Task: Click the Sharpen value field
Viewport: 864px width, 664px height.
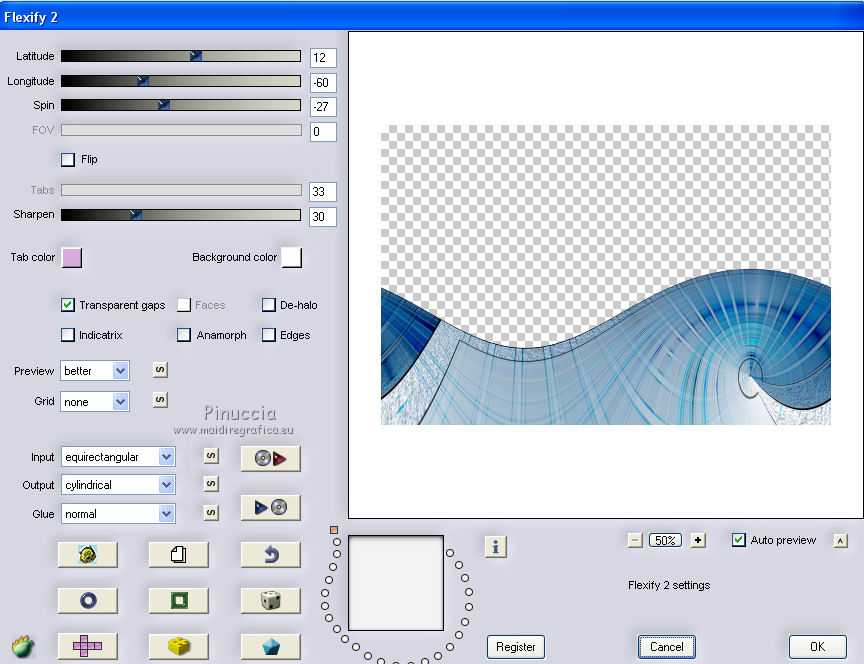Action: tap(323, 217)
